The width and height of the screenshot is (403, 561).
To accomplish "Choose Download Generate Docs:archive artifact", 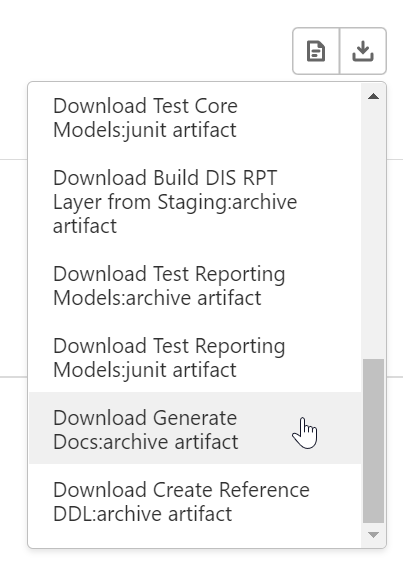I will pos(195,428).
